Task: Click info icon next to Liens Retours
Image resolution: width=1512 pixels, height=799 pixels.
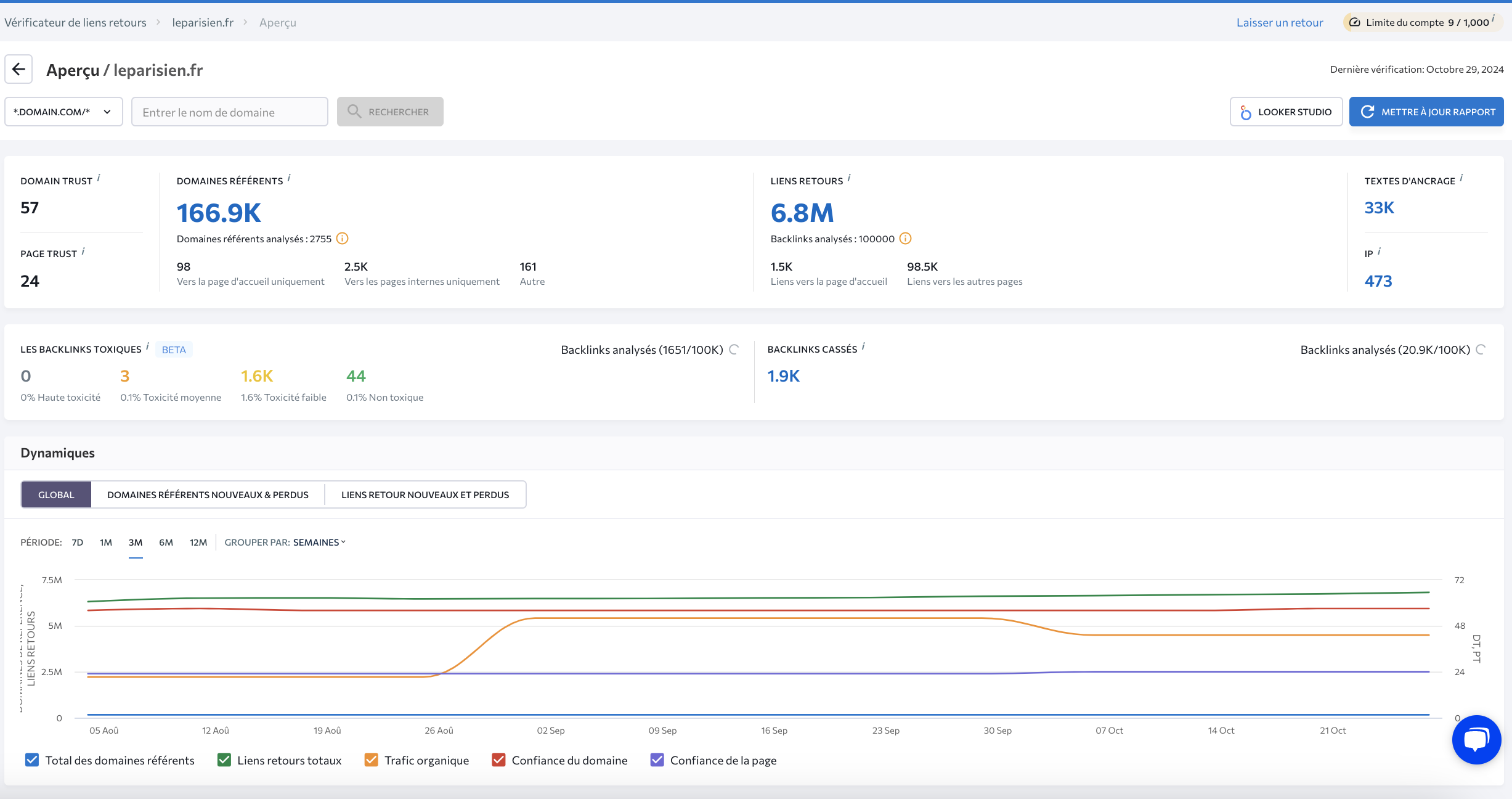Action: [x=849, y=178]
